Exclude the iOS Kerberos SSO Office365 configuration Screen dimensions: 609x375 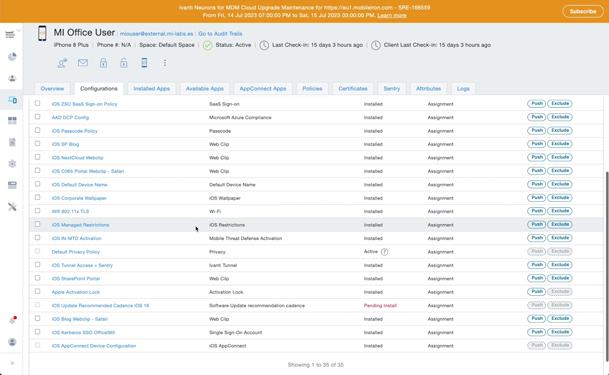tap(560, 332)
